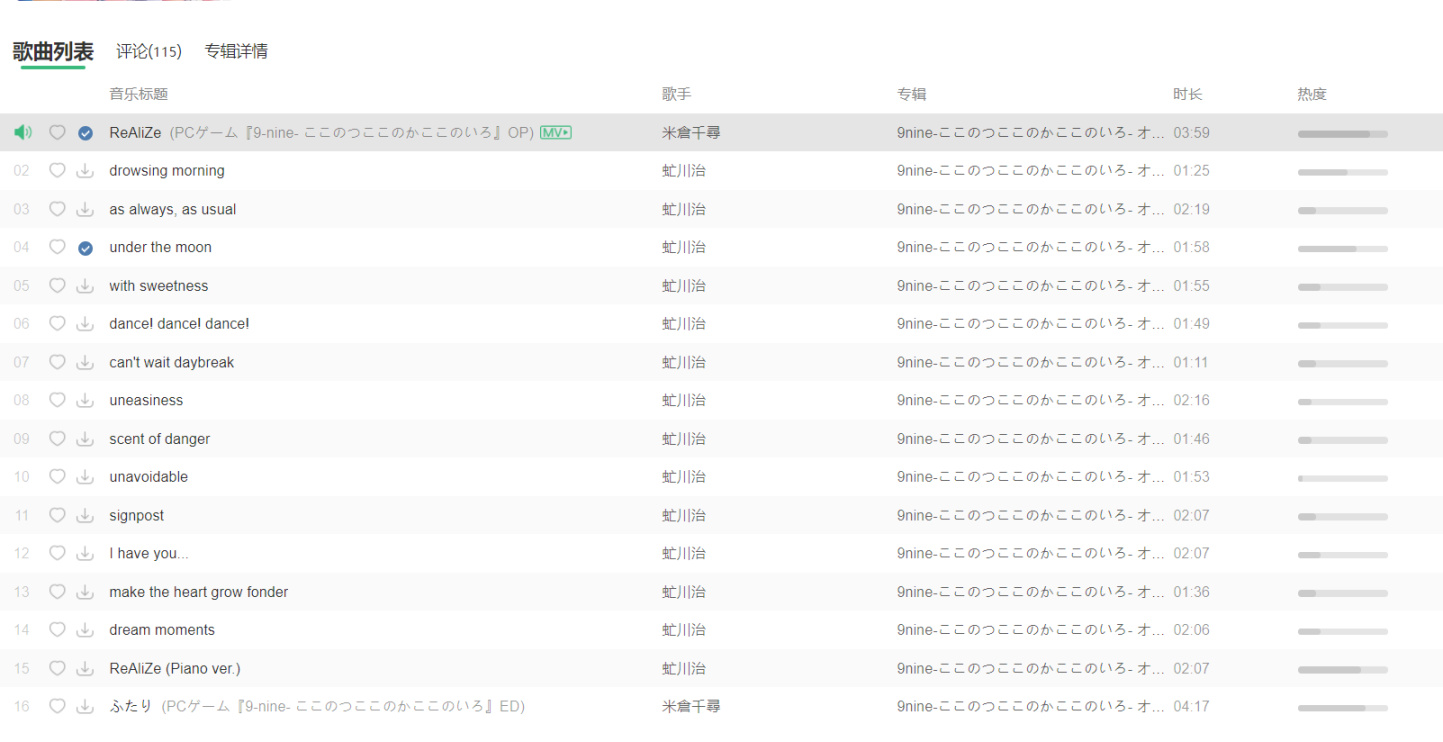Click duration 03:59 of ReAliZe
This screenshot has height=742, width=1443.
point(1191,132)
